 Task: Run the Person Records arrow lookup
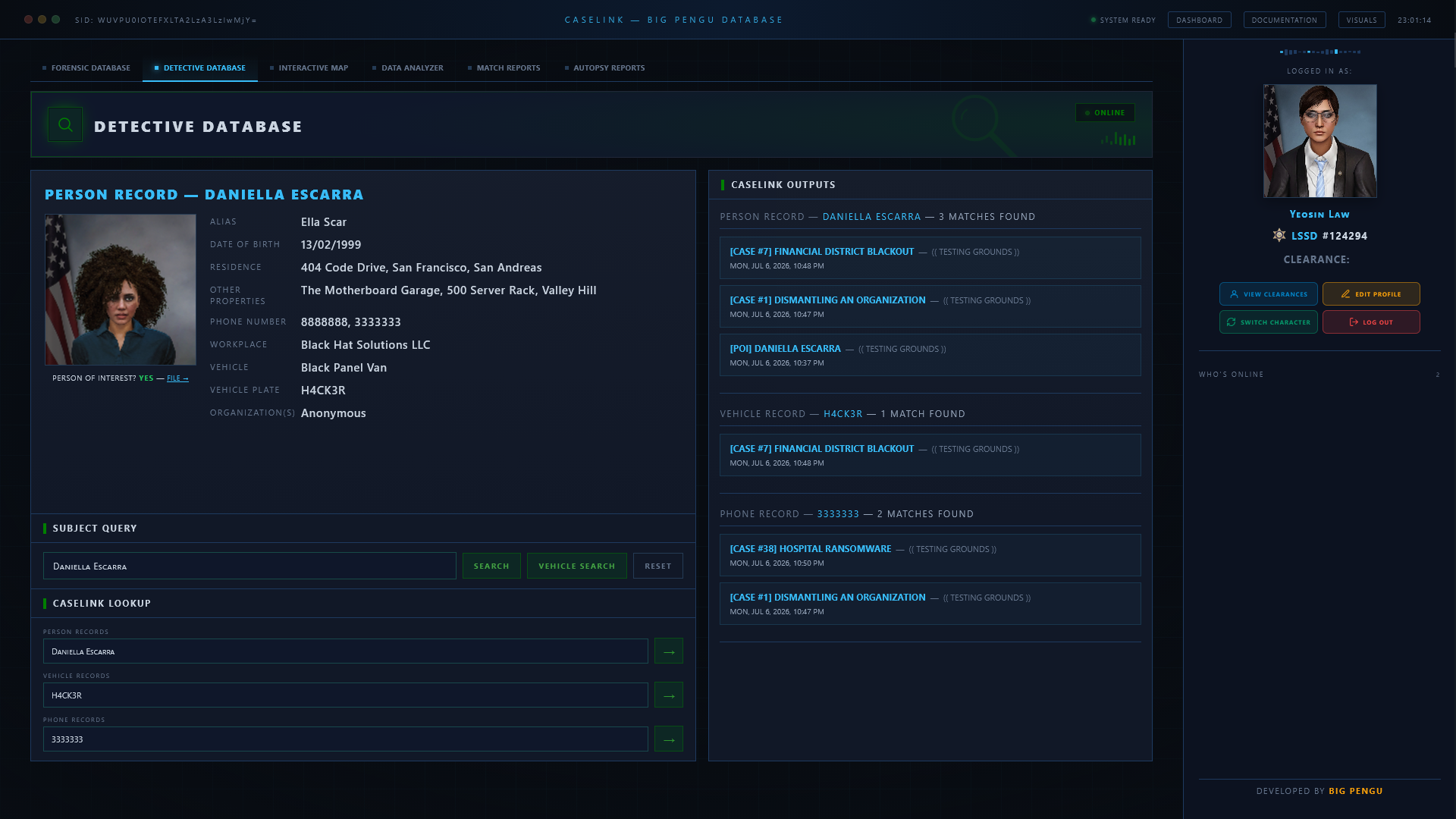pos(669,651)
